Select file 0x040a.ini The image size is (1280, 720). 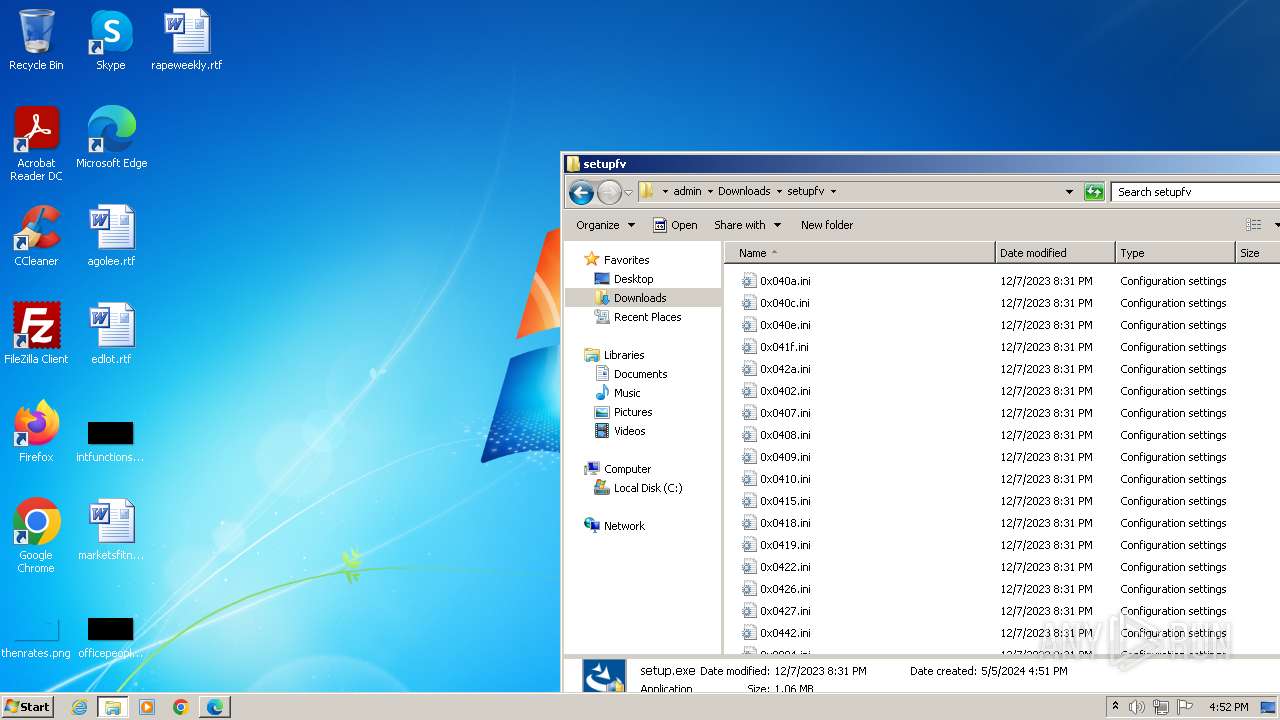777,281
